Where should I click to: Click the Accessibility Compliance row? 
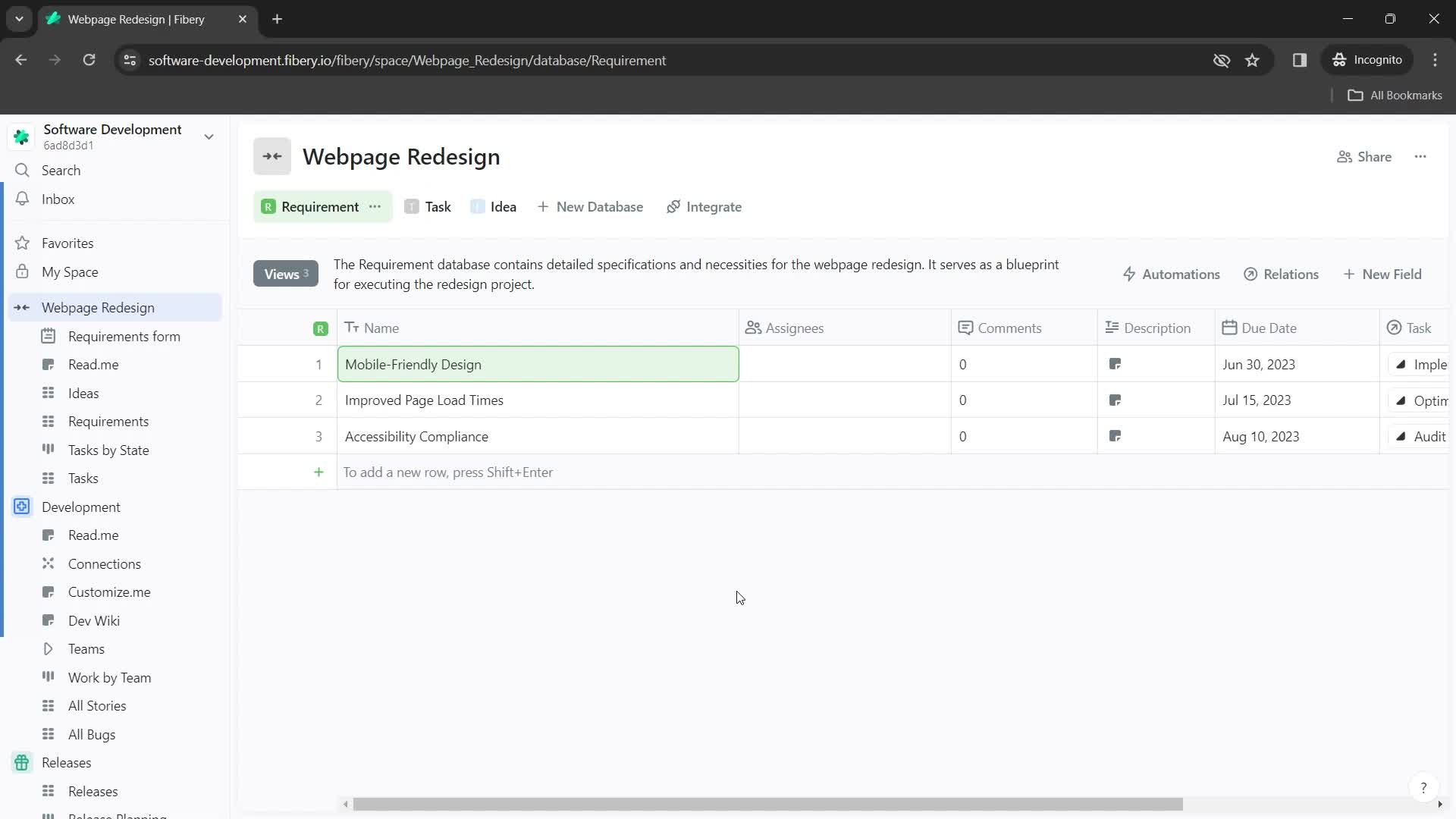coord(418,436)
